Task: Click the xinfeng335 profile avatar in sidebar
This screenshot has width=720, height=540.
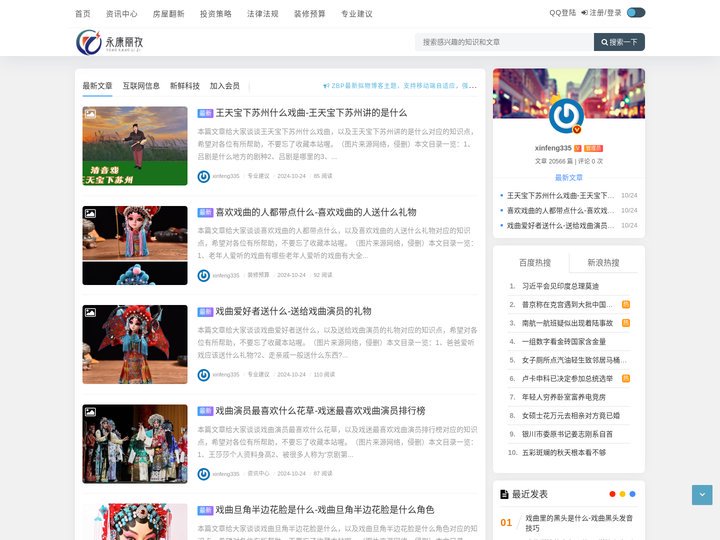Action: click(567, 116)
